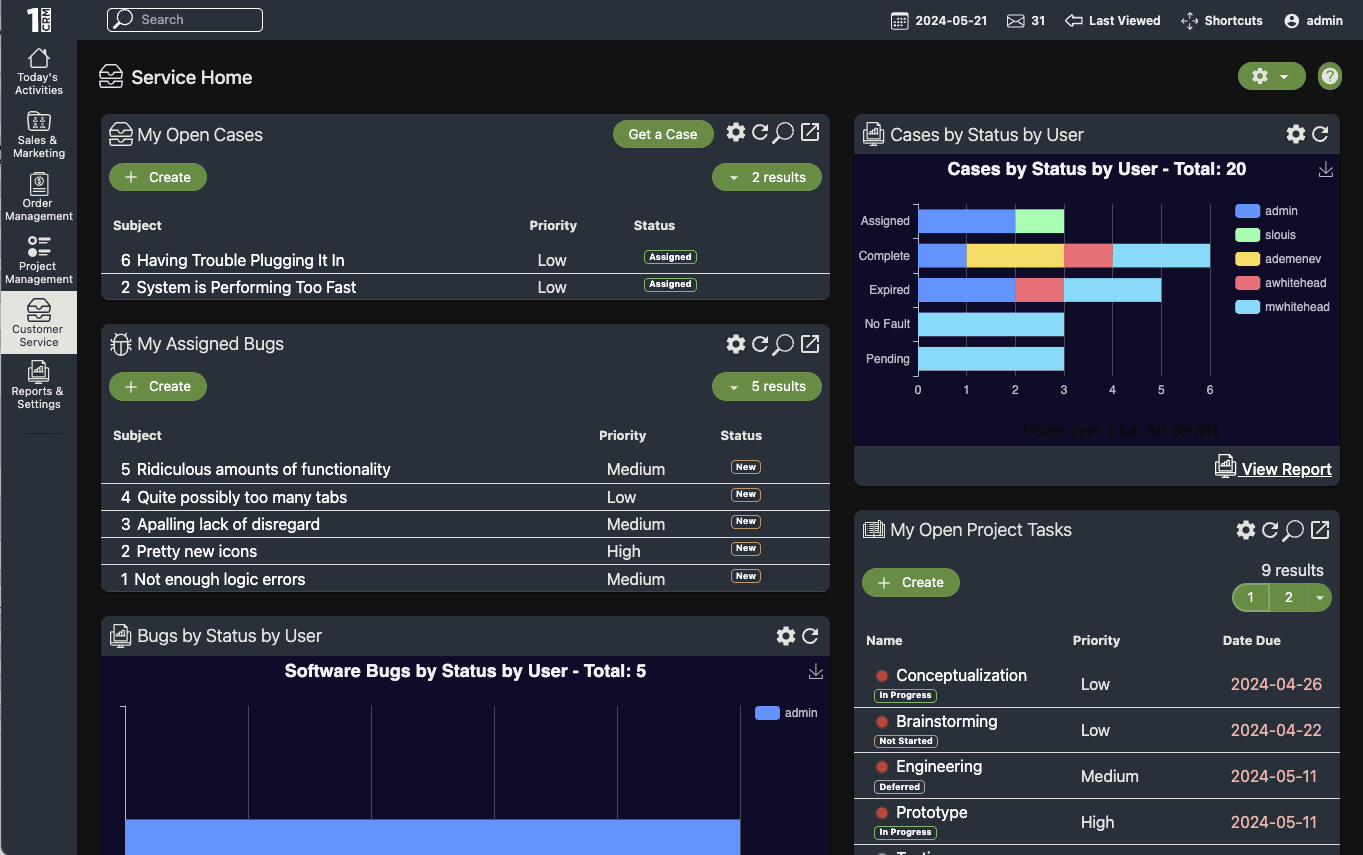Click search magnifier in My Assigned Bugs panel

point(784,344)
